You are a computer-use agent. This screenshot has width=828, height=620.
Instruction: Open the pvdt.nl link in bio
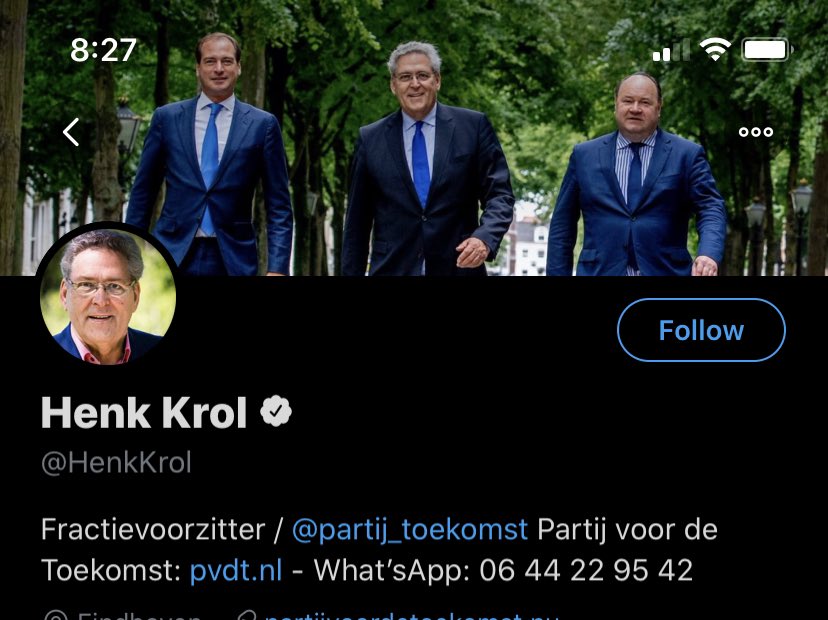click(x=236, y=570)
